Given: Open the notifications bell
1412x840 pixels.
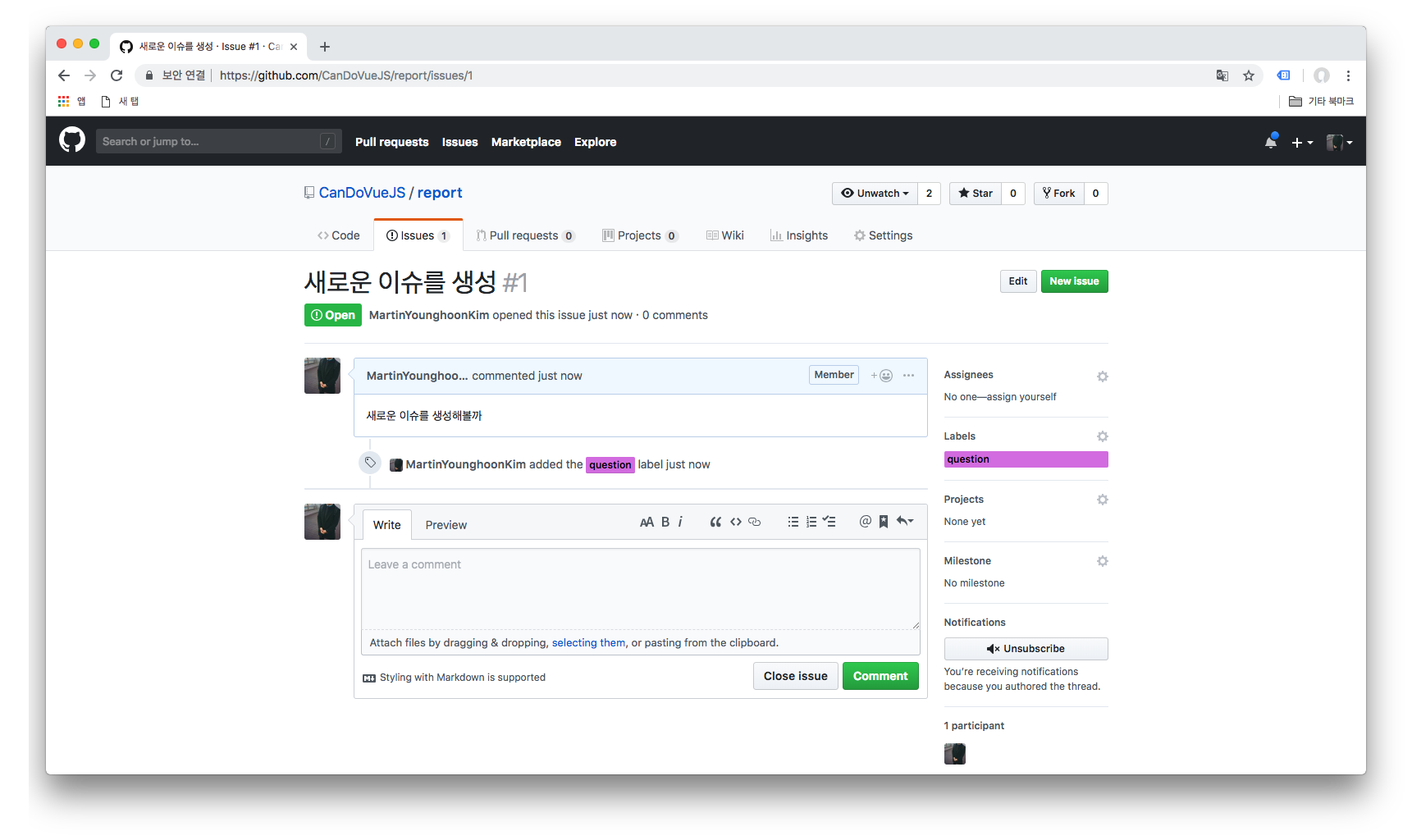Looking at the screenshot, I should [1271, 141].
